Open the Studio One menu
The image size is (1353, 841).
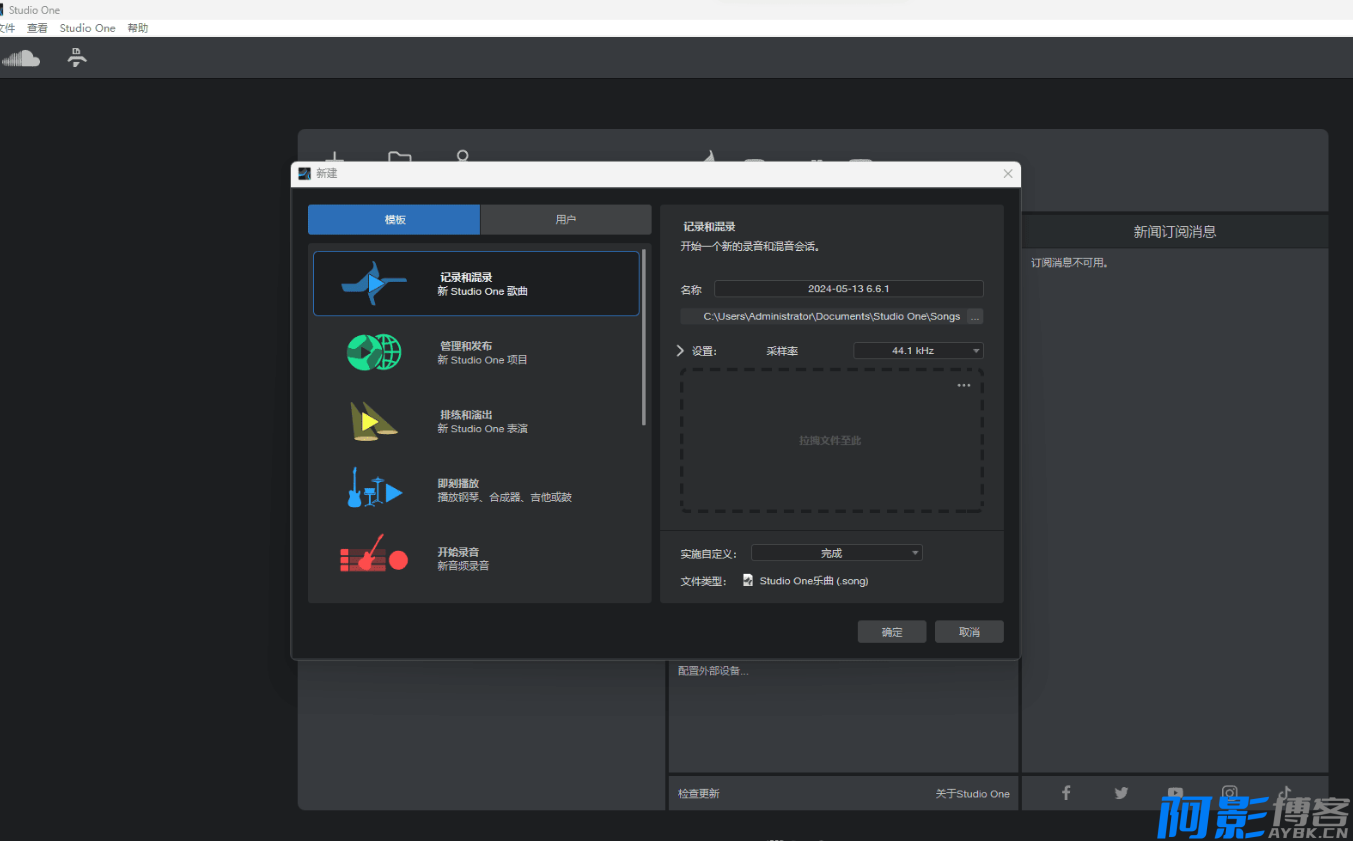[88, 28]
